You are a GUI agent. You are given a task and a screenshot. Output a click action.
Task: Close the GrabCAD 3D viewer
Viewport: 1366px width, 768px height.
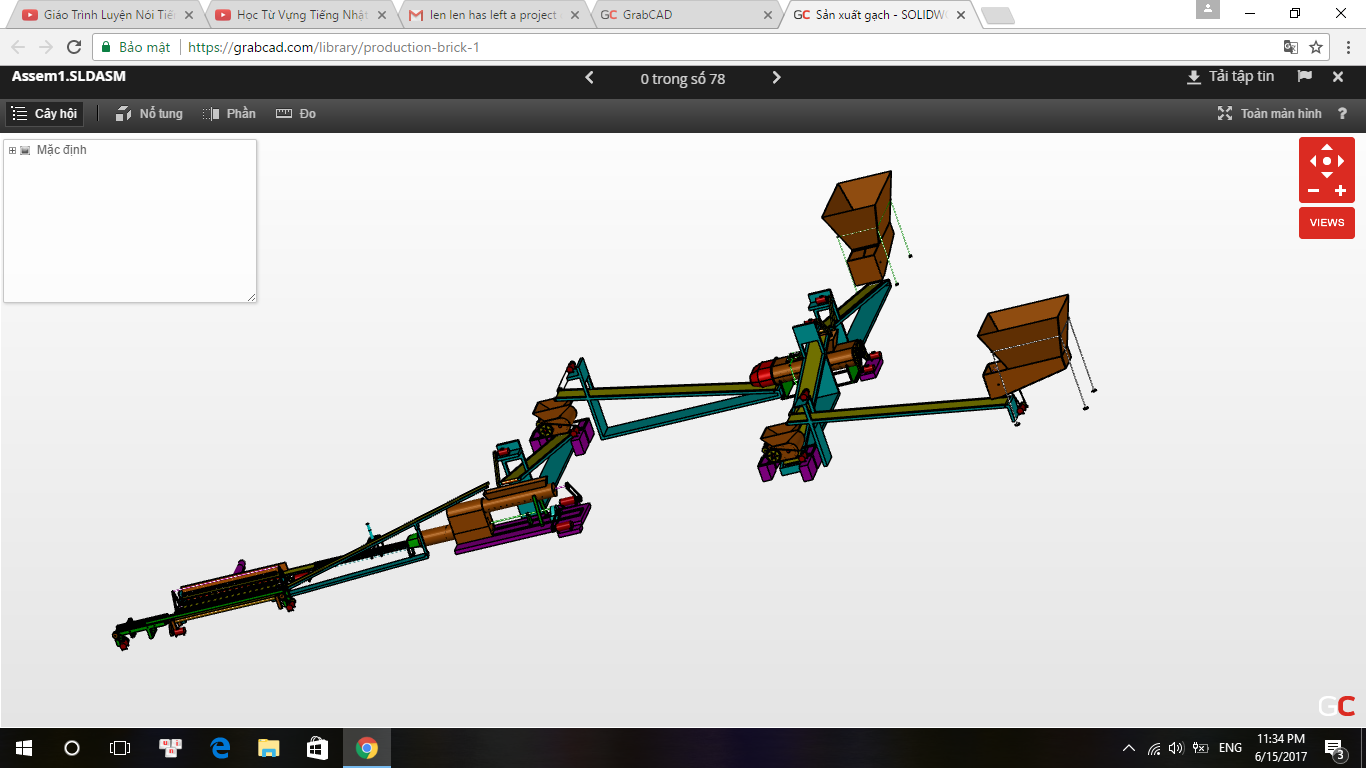[x=1338, y=77]
